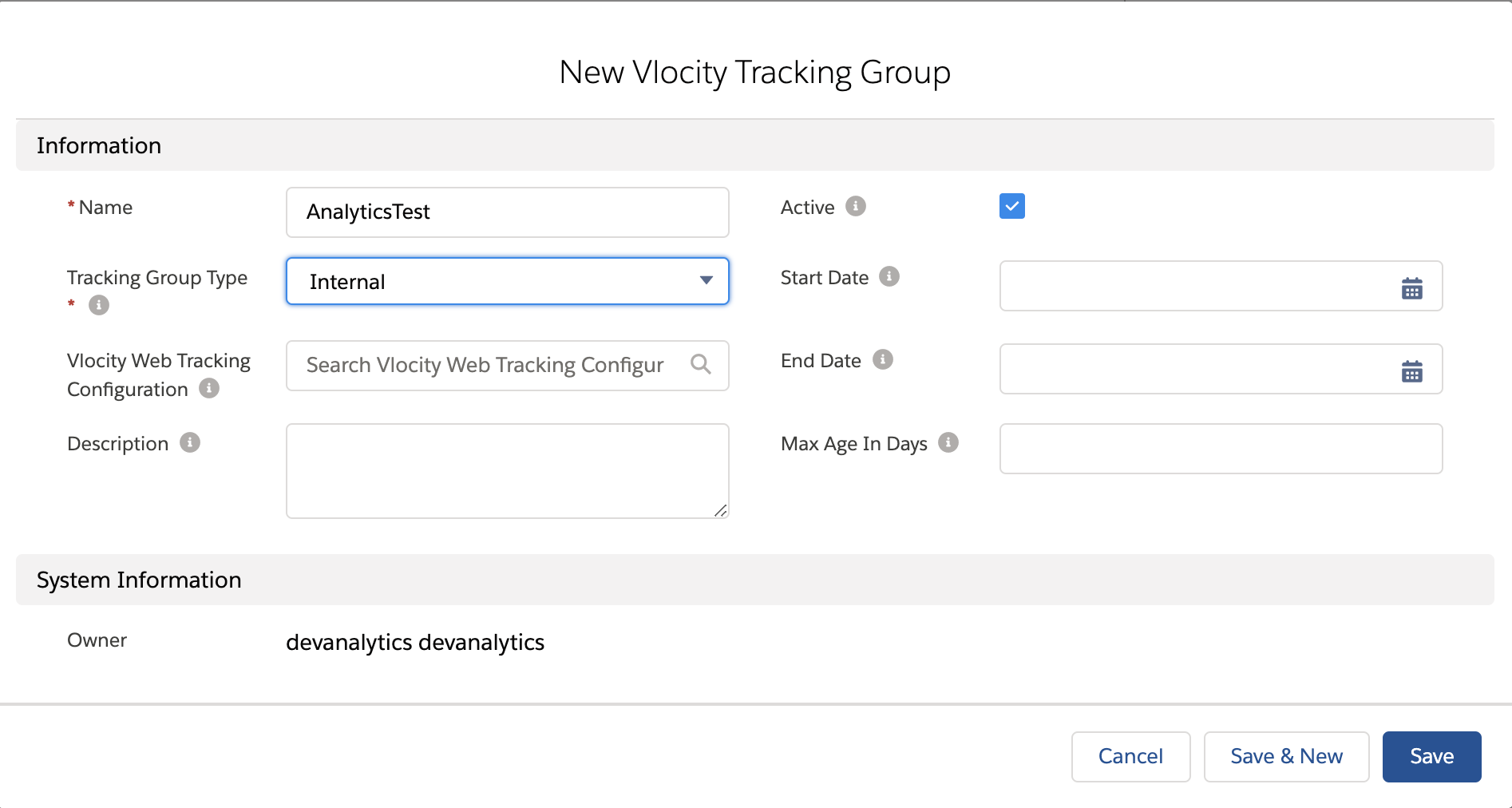Click the Max Age In Days label text

pos(854,444)
